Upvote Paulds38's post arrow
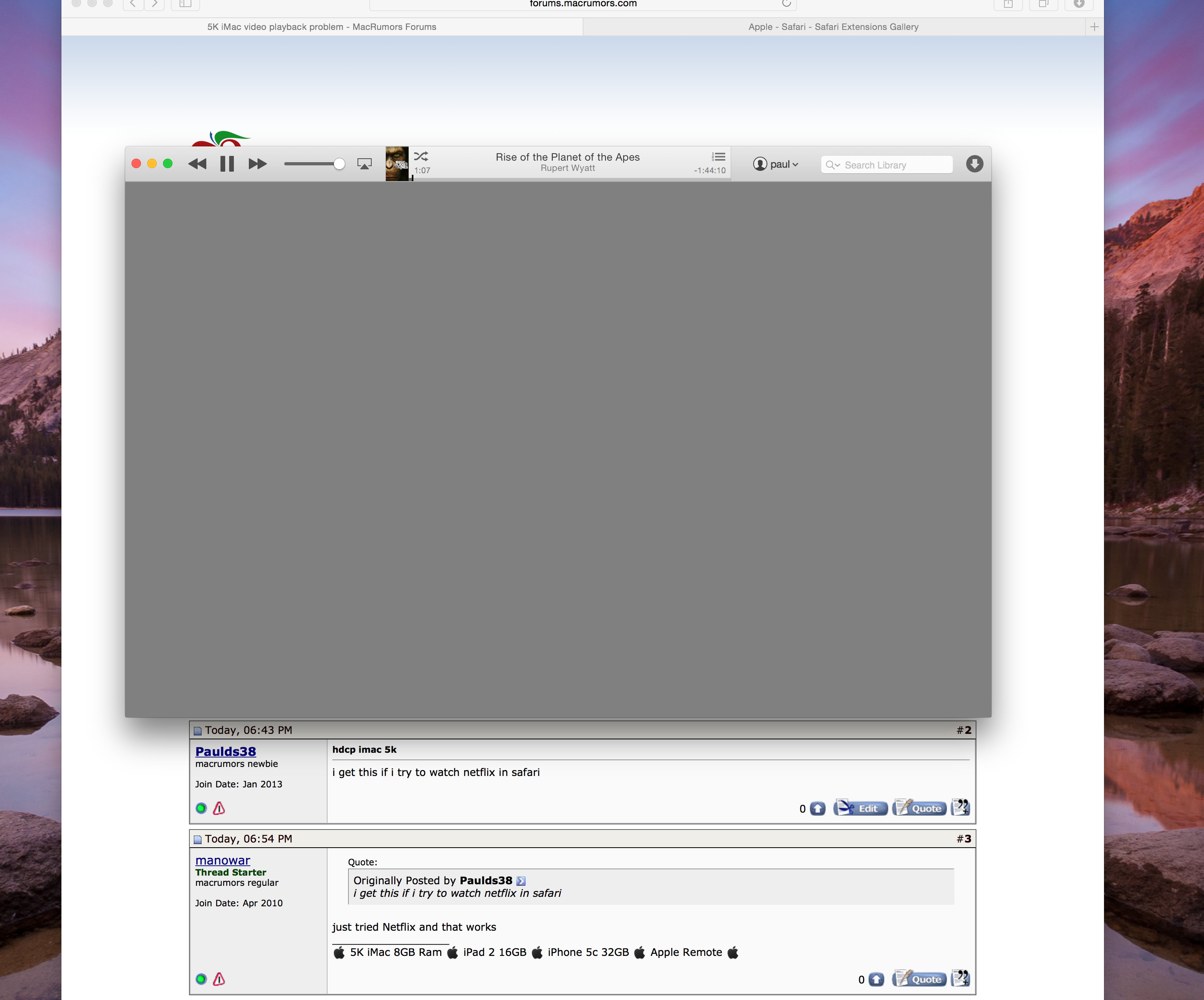The height and width of the screenshot is (1000, 1204). click(x=818, y=809)
